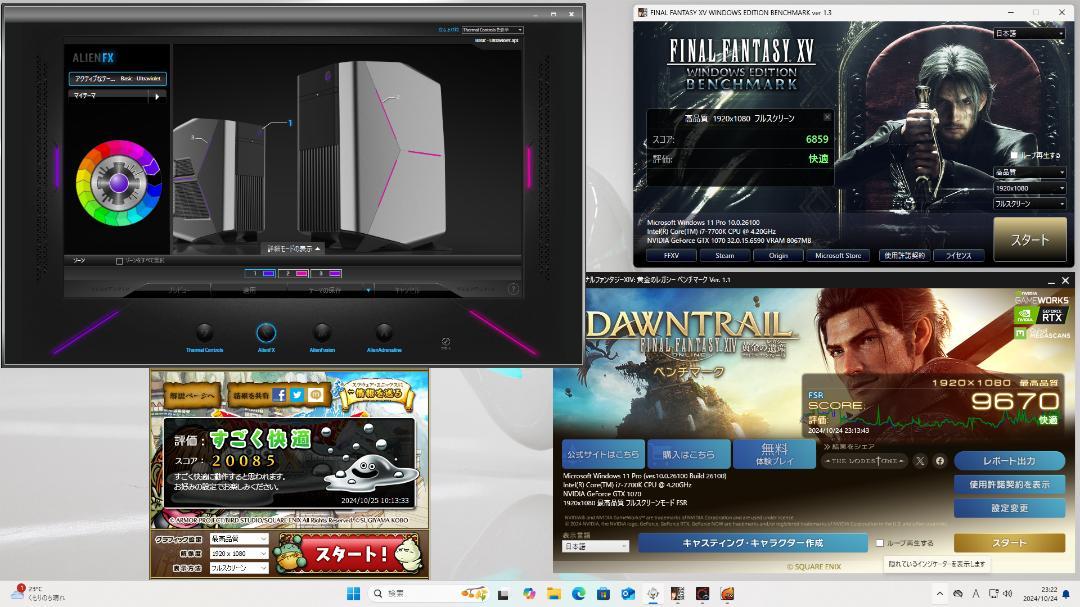Open File Explorer from the taskbar

[x=554, y=594]
